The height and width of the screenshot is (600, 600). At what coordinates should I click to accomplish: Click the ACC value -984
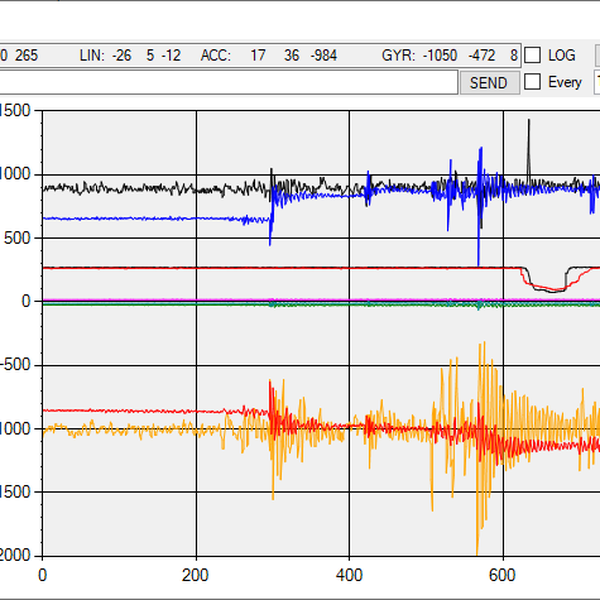click(x=326, y=56)
